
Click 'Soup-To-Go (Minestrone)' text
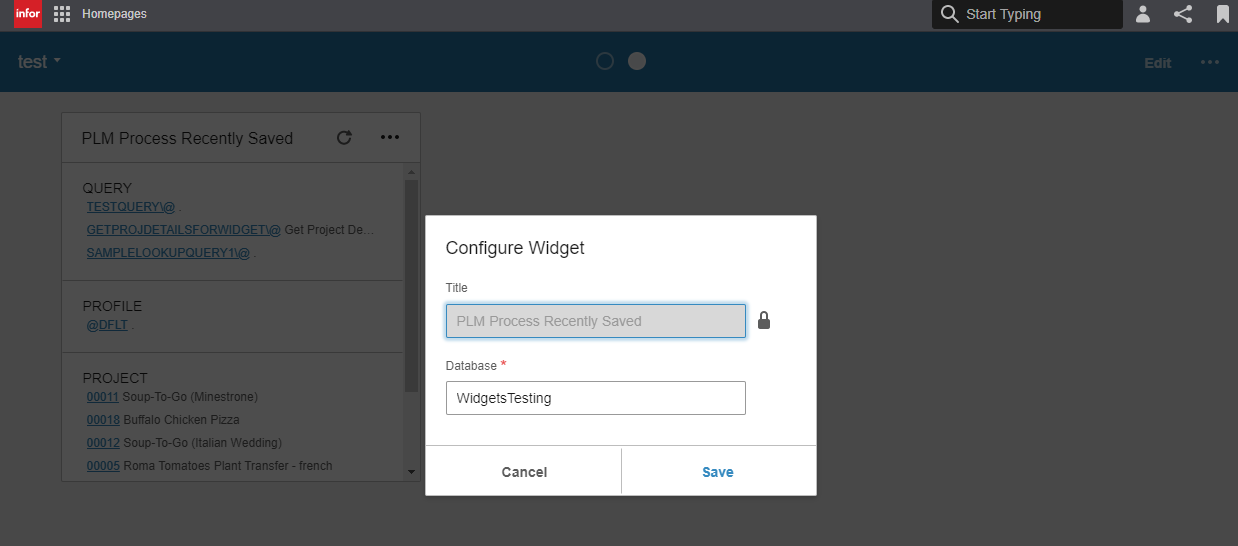pyautogui.click(x=191, y=397)
